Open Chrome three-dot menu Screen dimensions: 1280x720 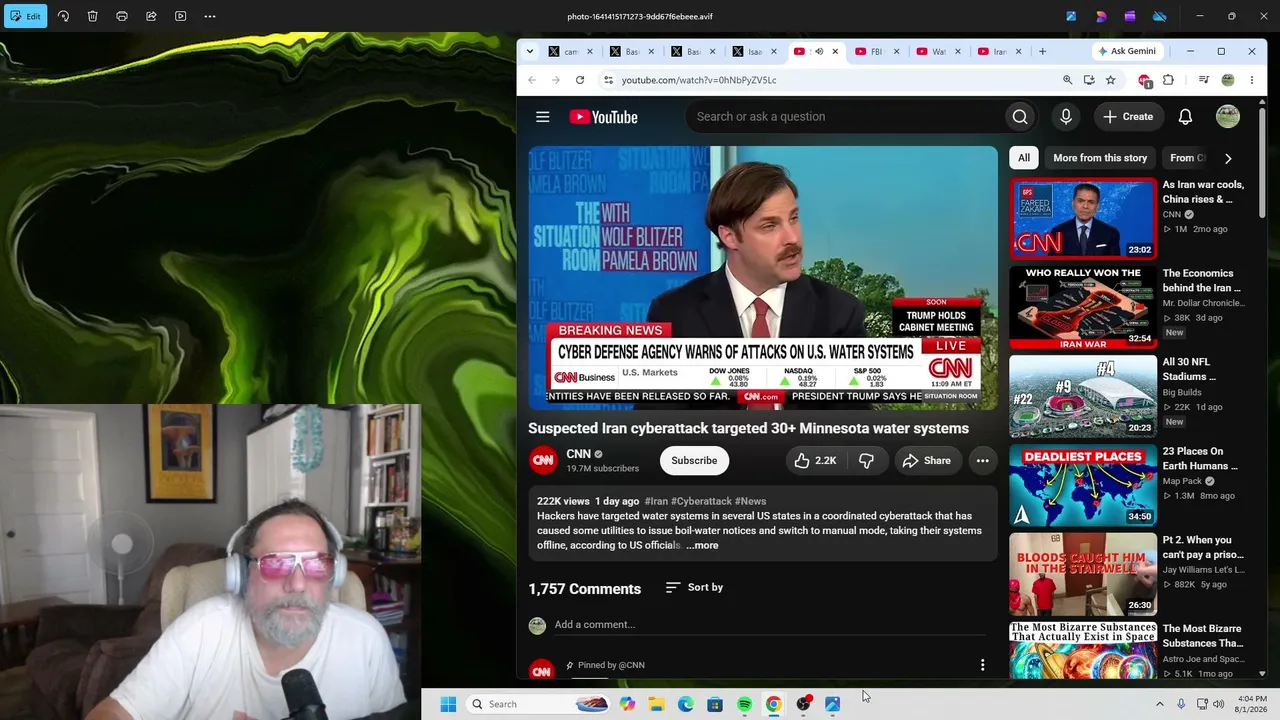tap(1252, 80)
